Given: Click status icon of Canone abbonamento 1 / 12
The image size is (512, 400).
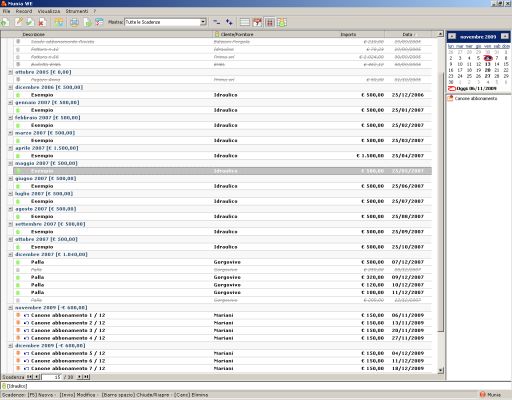Looking at the screenshot, I should (18, 315).
